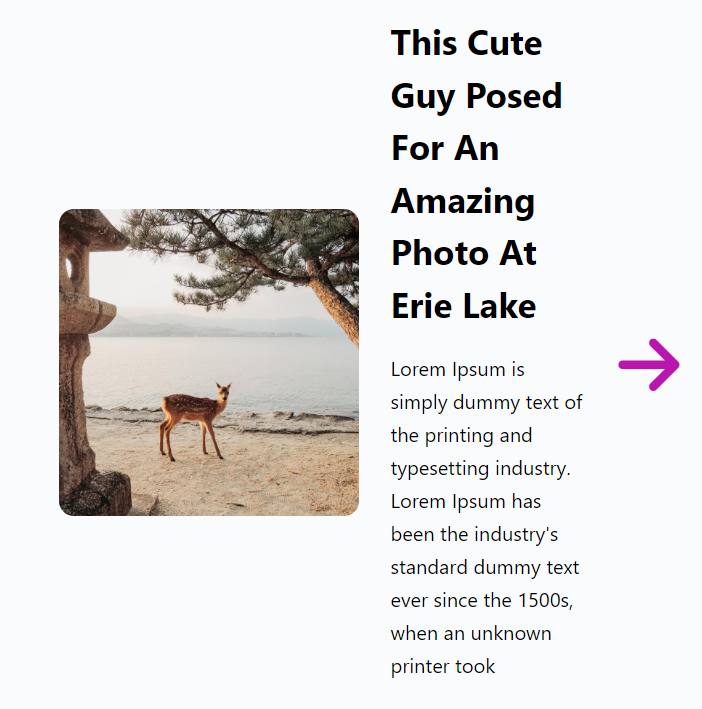Click "been the industry's" text line

(x=474, y=535)
